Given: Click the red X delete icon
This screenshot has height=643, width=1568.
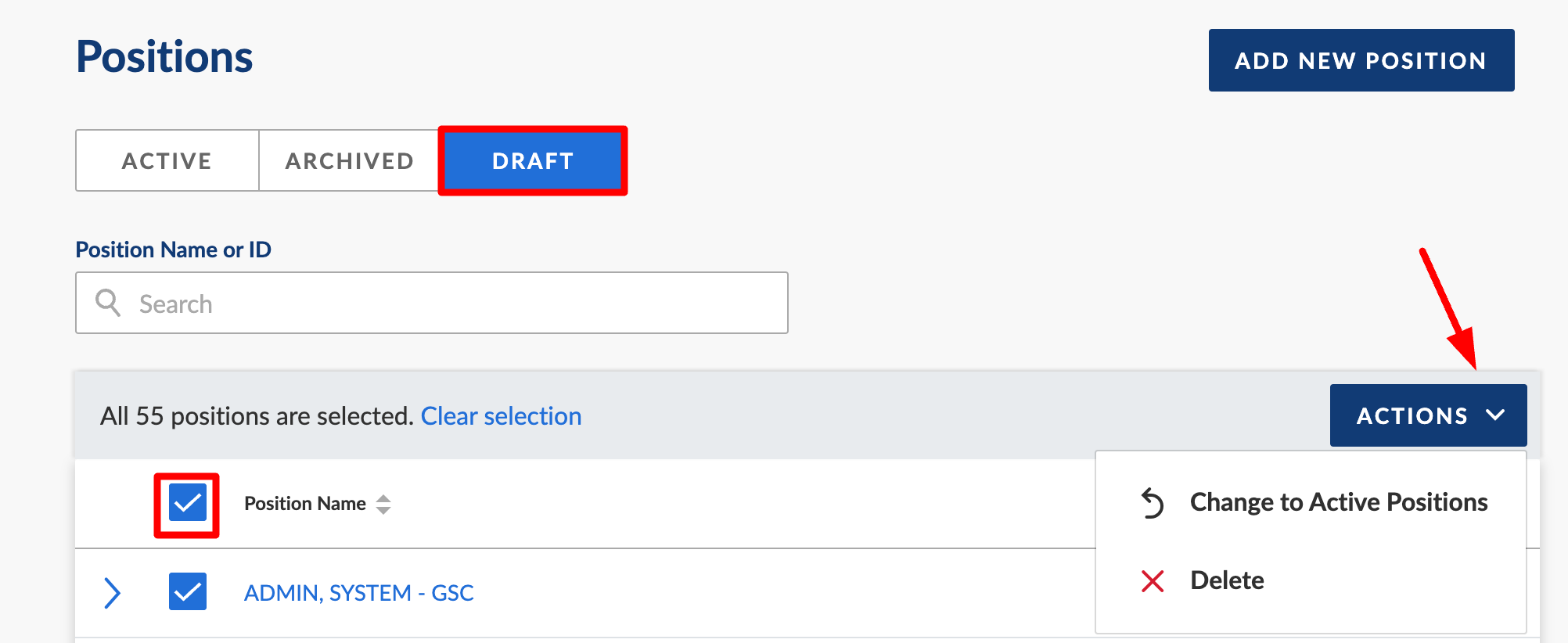Looking at the screenshot, I should click(x=1153, y=581).
